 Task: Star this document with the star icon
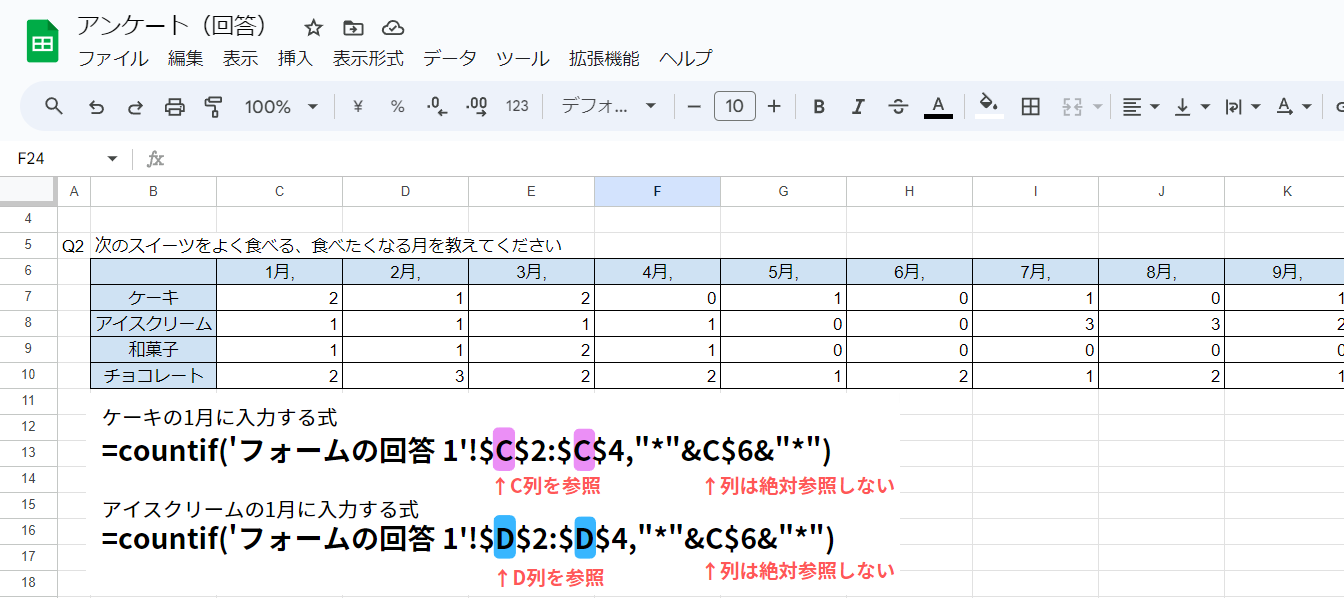pyautogui.click(x=313, y=28)
